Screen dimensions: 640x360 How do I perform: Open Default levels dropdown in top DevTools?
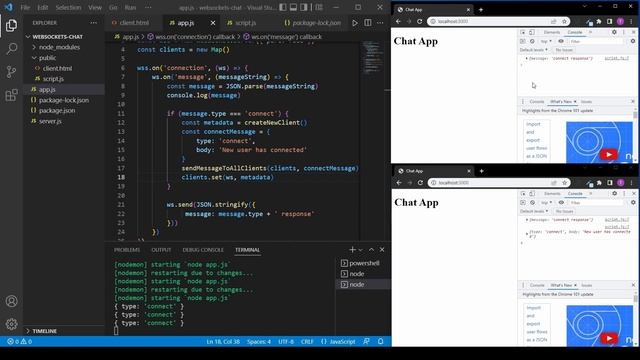click(534, 50)
